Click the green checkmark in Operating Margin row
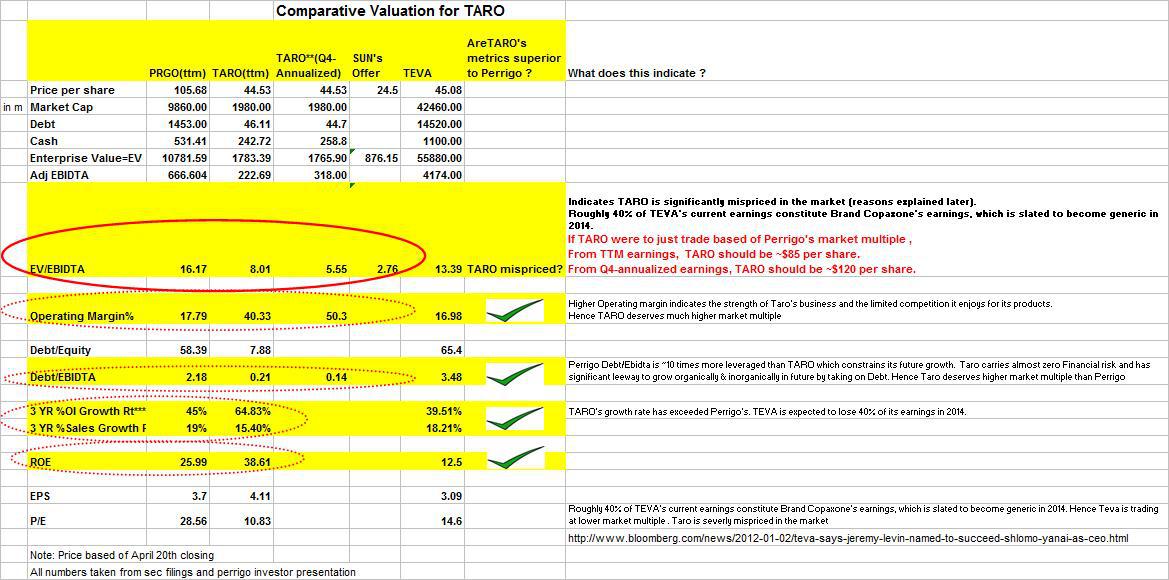The height and width of the screenshot is (580, 1169). click(514, 311)
